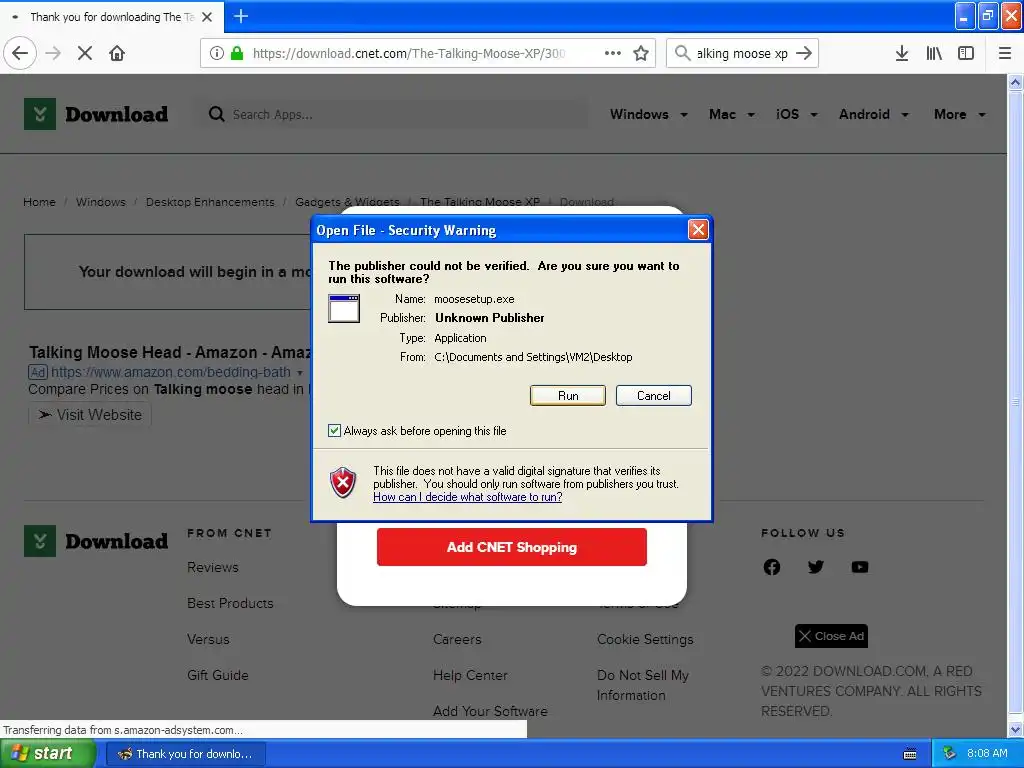Click the site information icon in the address bar
This screenshot has width=1024, height=768.
[x=217, y=53]
